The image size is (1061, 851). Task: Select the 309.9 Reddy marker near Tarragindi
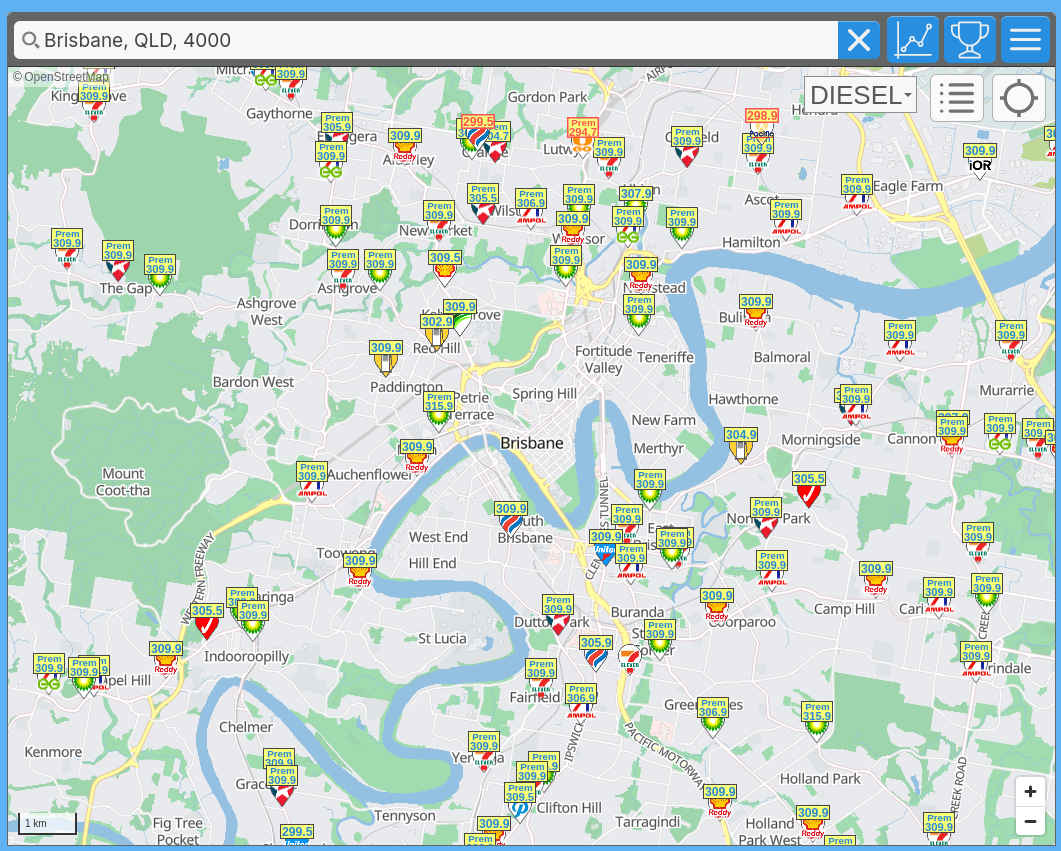coord(719,803)
